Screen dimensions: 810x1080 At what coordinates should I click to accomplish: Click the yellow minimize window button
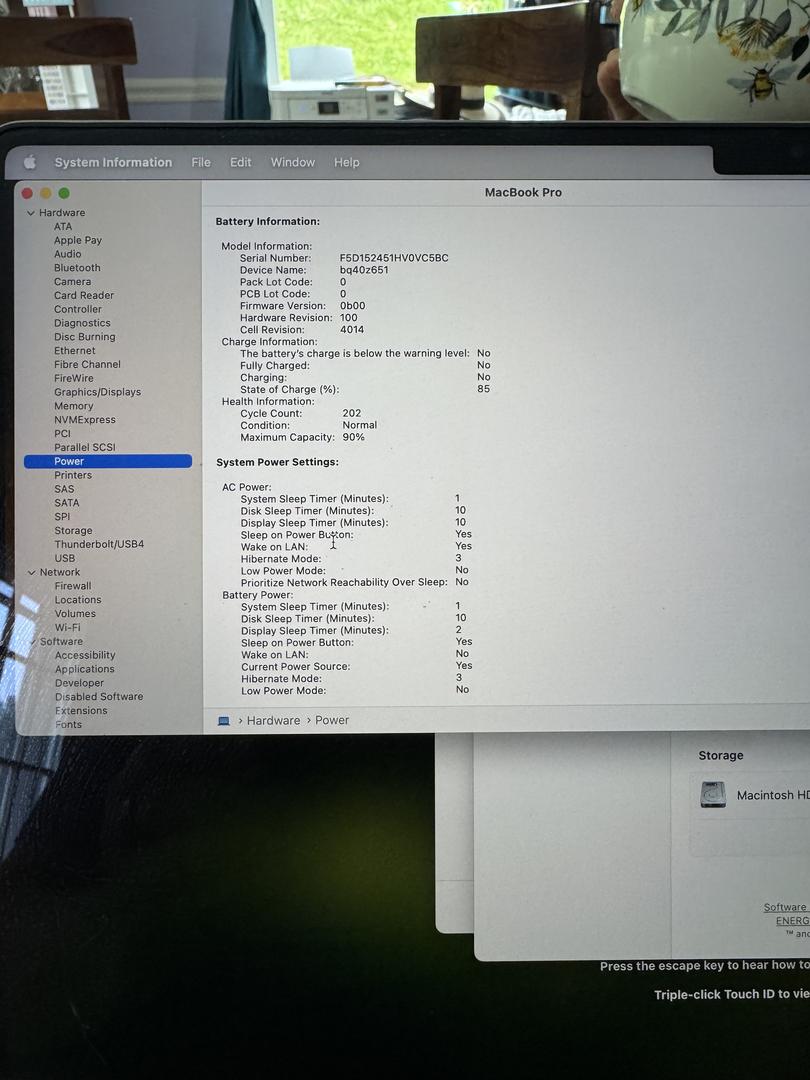pyautogui.click(x=46, y=194)
